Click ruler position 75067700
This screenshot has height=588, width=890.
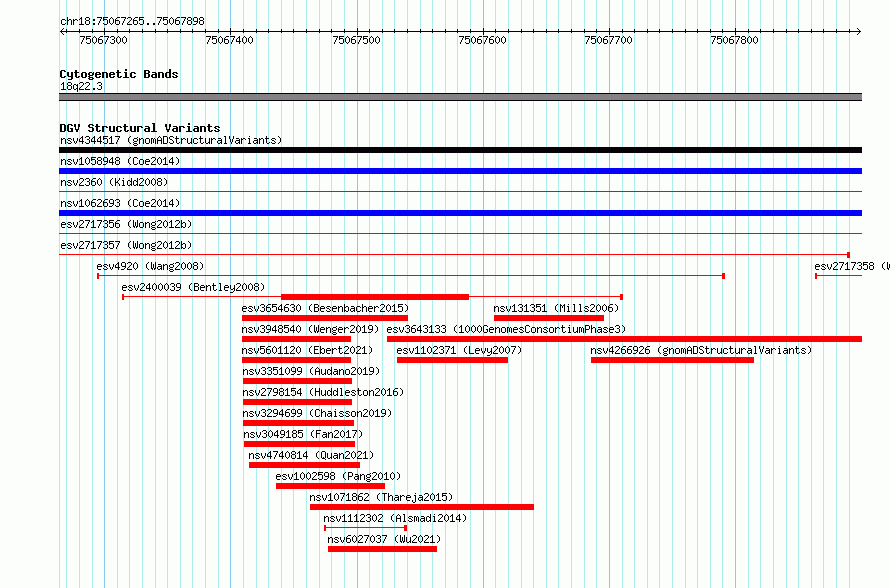pyautogui.click(x=608, y=40)
